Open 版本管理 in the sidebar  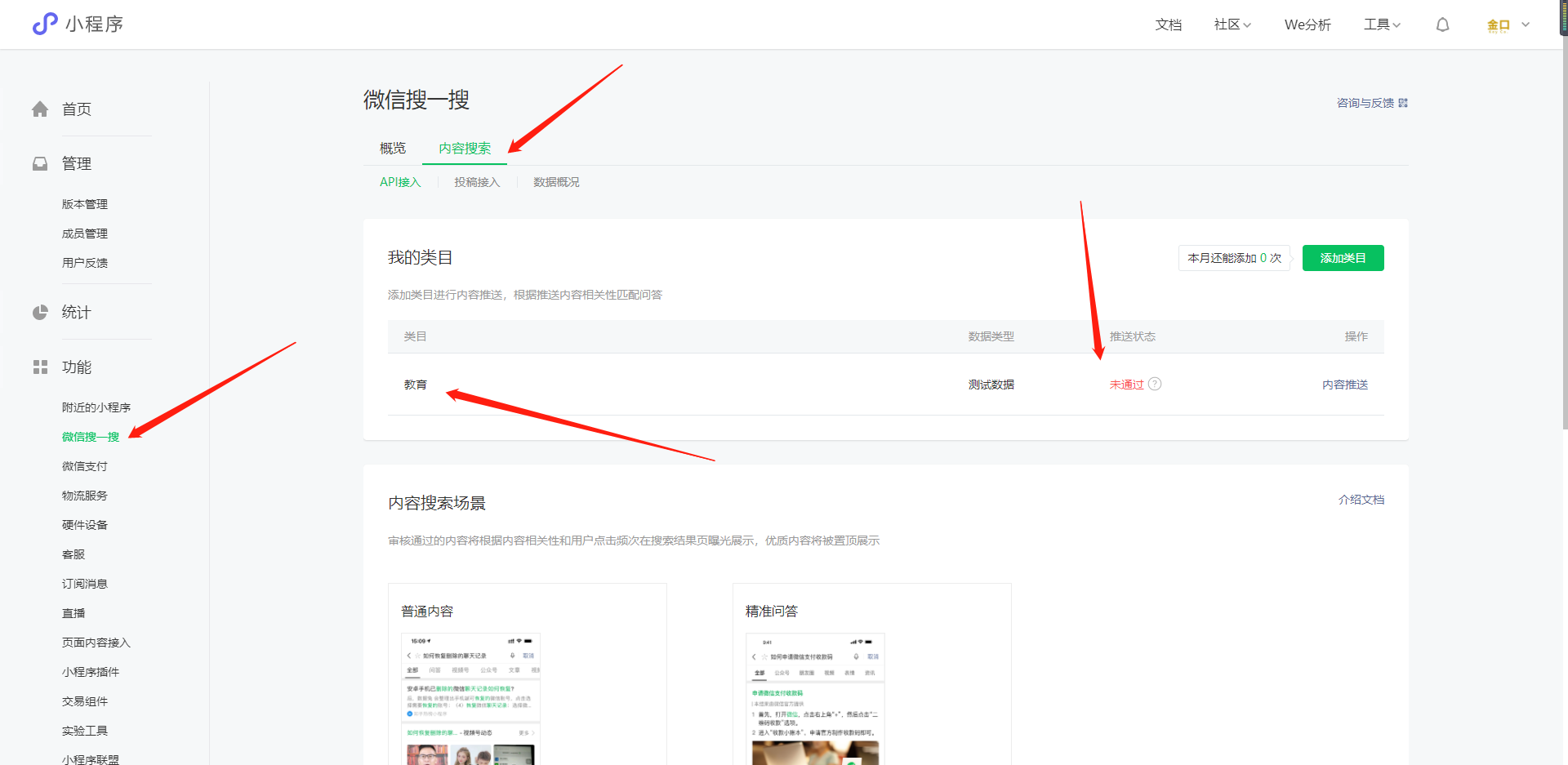[85, 204]
